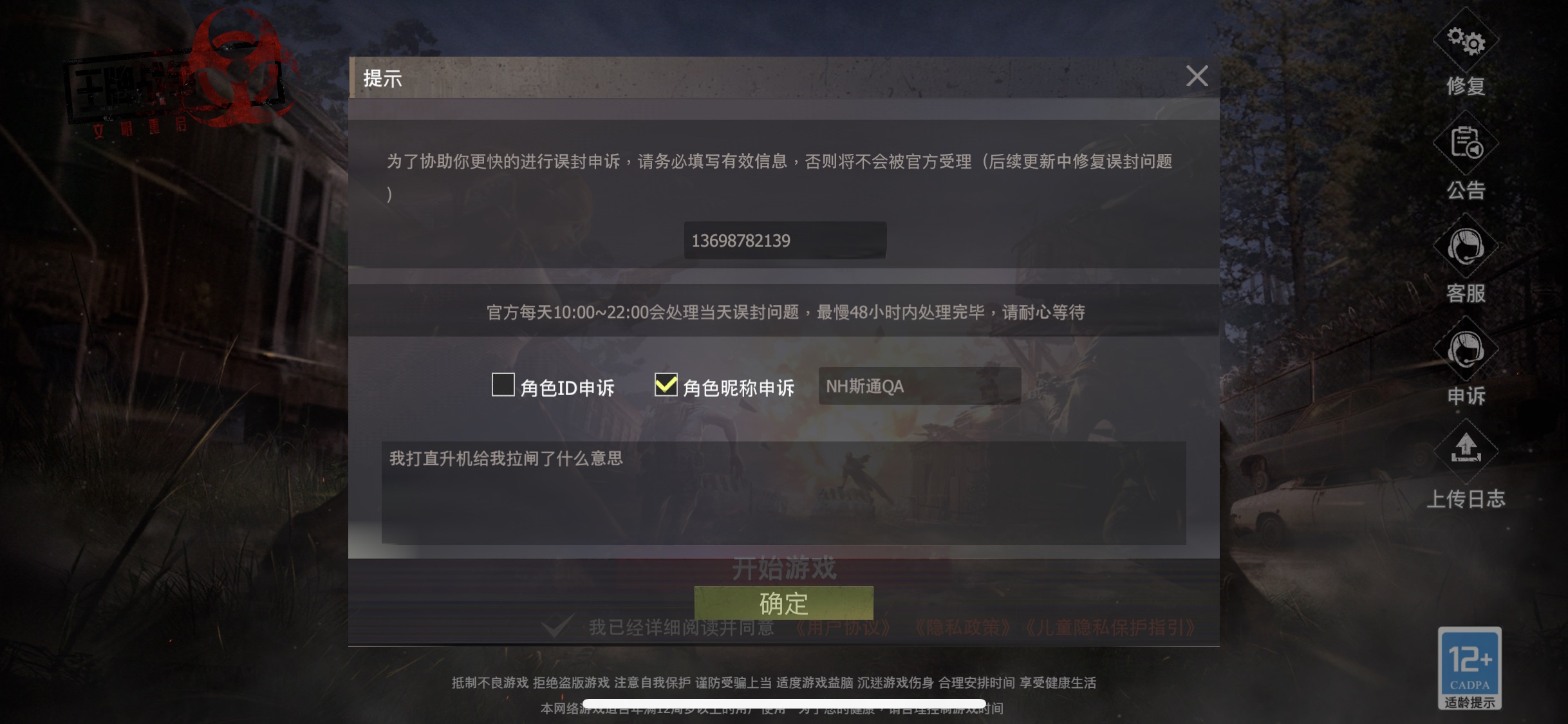Click the 确定 confirm button
Screen dimensions: 1568x724
coord(783,603)
